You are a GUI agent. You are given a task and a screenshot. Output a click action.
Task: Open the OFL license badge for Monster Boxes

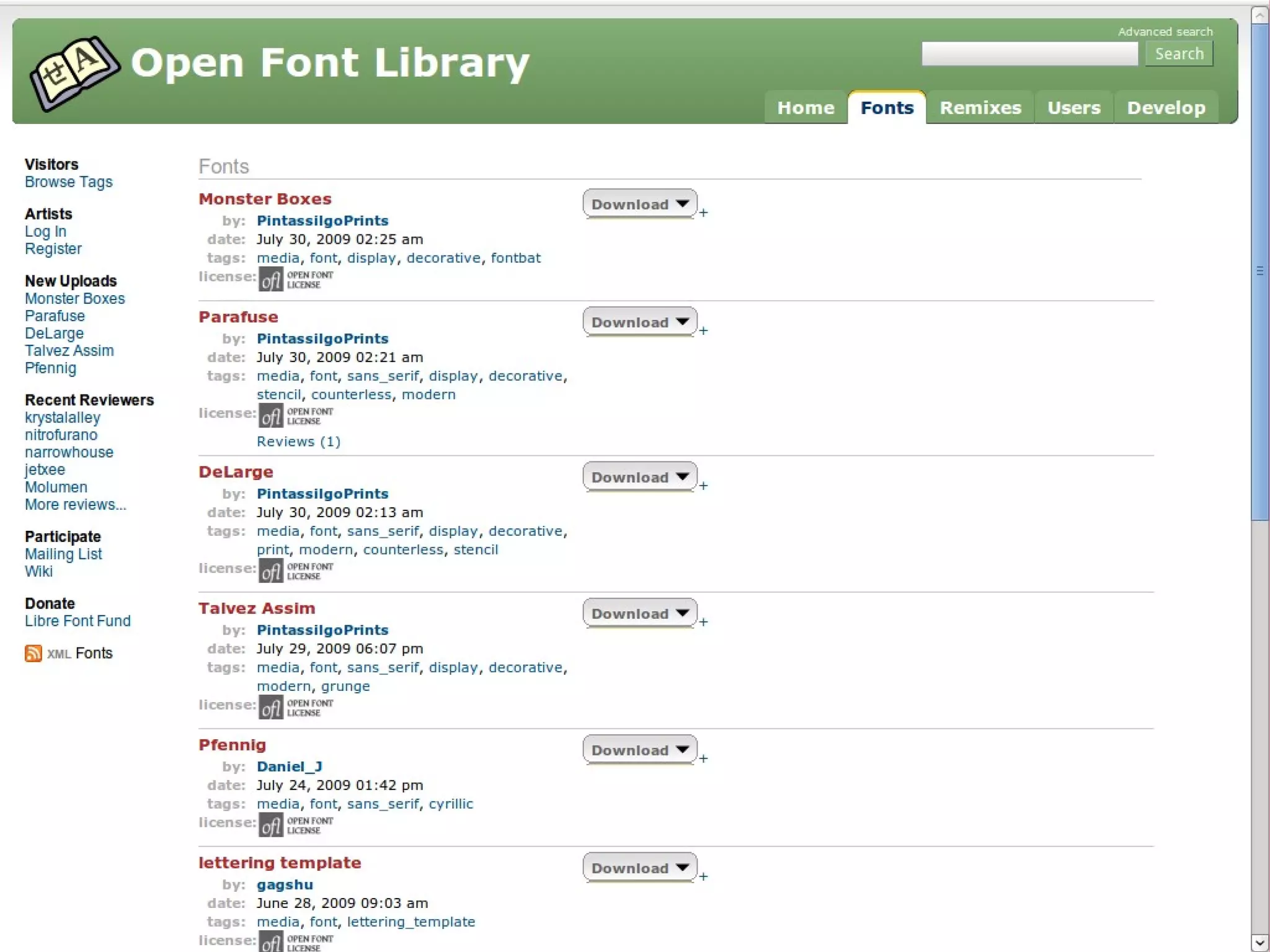click(x=296, y=280)
